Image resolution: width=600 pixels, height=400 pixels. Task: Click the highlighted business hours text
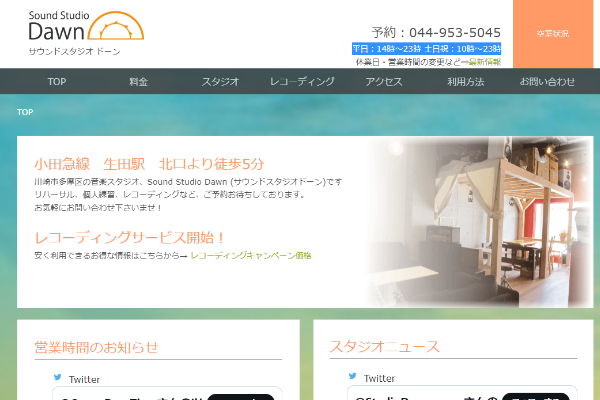[x=427, y=48]
